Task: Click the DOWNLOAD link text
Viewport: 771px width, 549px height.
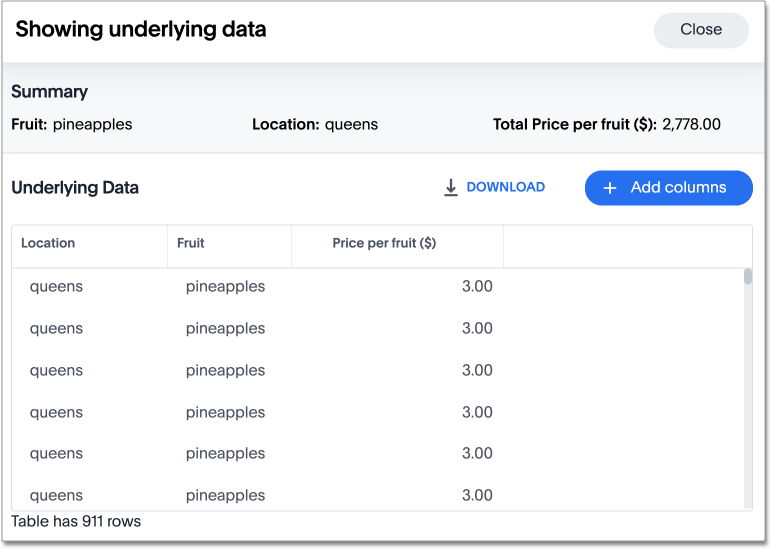Action: tap(505, 187)
